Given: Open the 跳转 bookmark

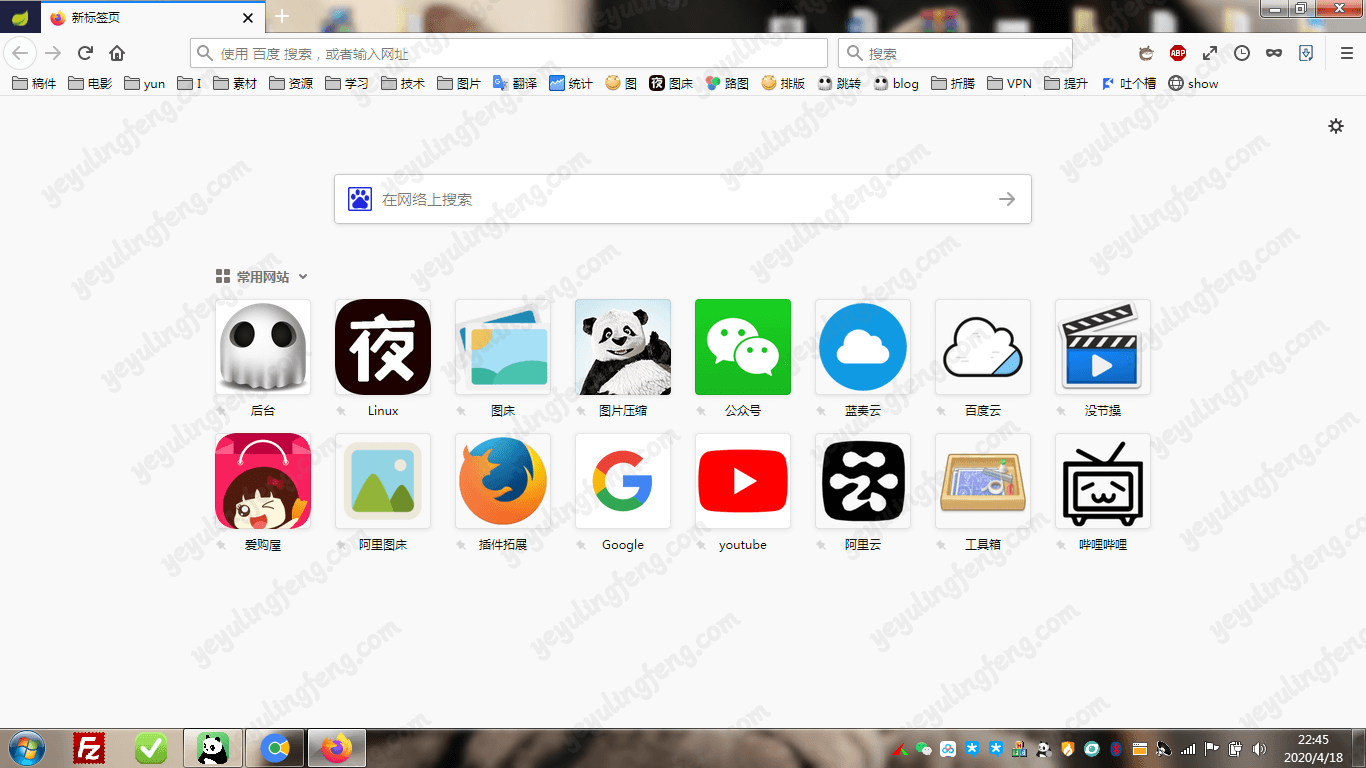Looking at the screenshot, I should pos(839,83).
